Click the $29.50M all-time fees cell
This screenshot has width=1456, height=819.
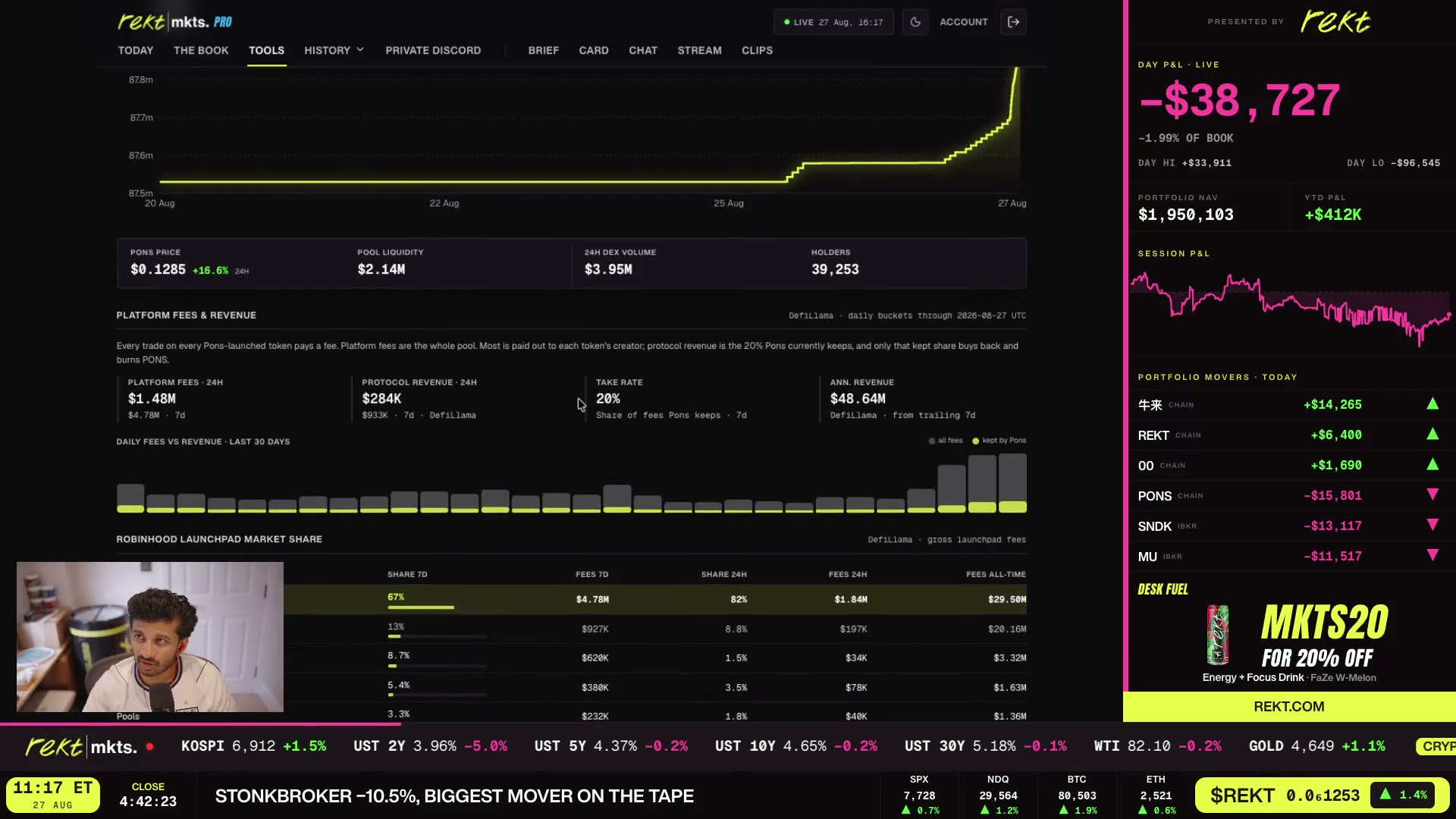pos(1007,599)
